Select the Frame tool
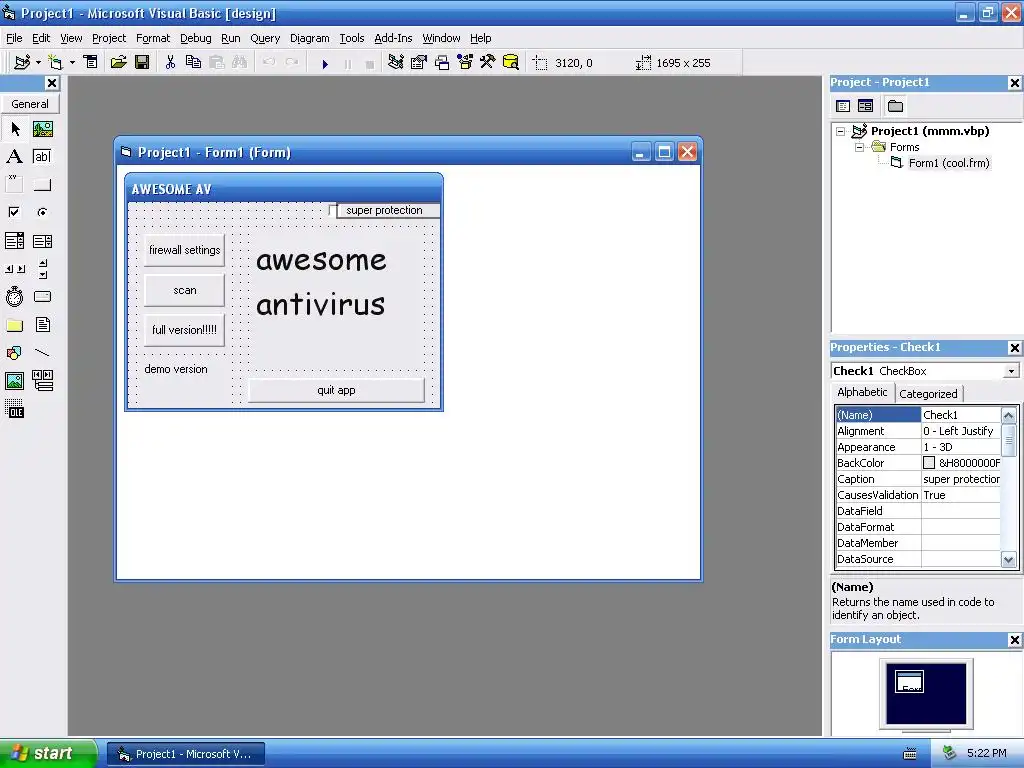The height and width of the screenshot is (768, 1024). click(x=14, y=185)
